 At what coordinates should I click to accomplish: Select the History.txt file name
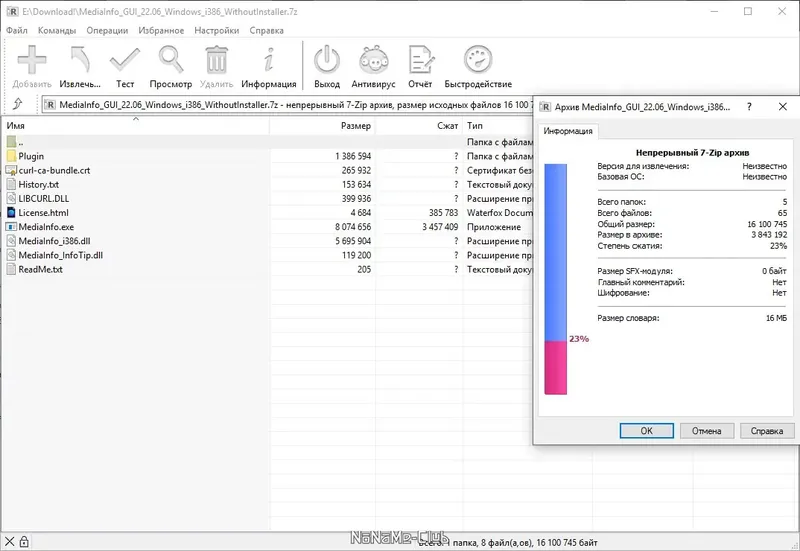(39, 185)
